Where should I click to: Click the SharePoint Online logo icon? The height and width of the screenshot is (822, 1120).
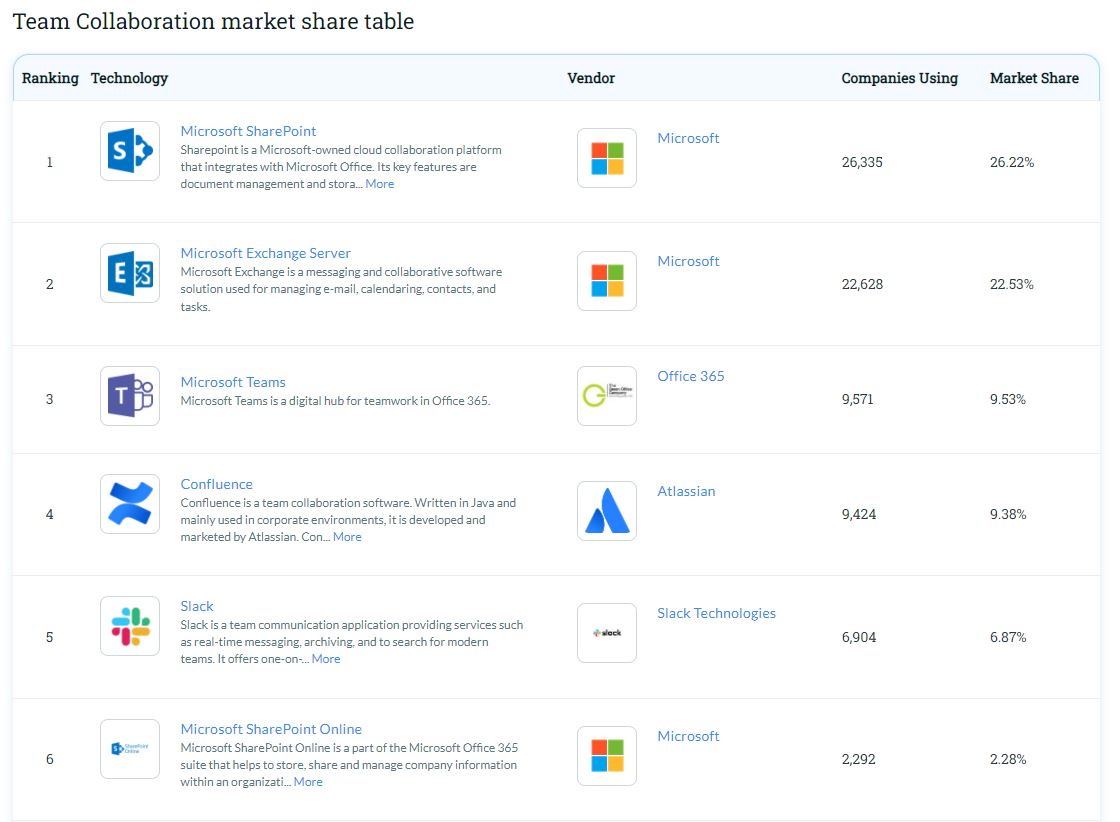pos(130,749)
